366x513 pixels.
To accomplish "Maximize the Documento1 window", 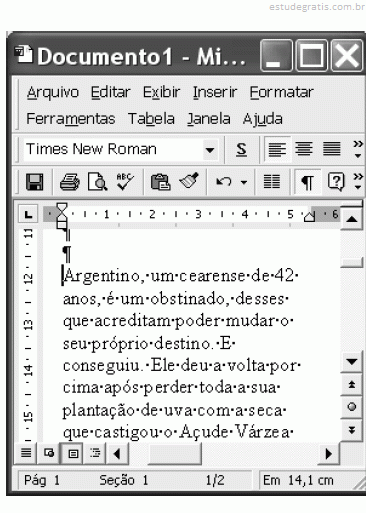I will pos(312,56).
